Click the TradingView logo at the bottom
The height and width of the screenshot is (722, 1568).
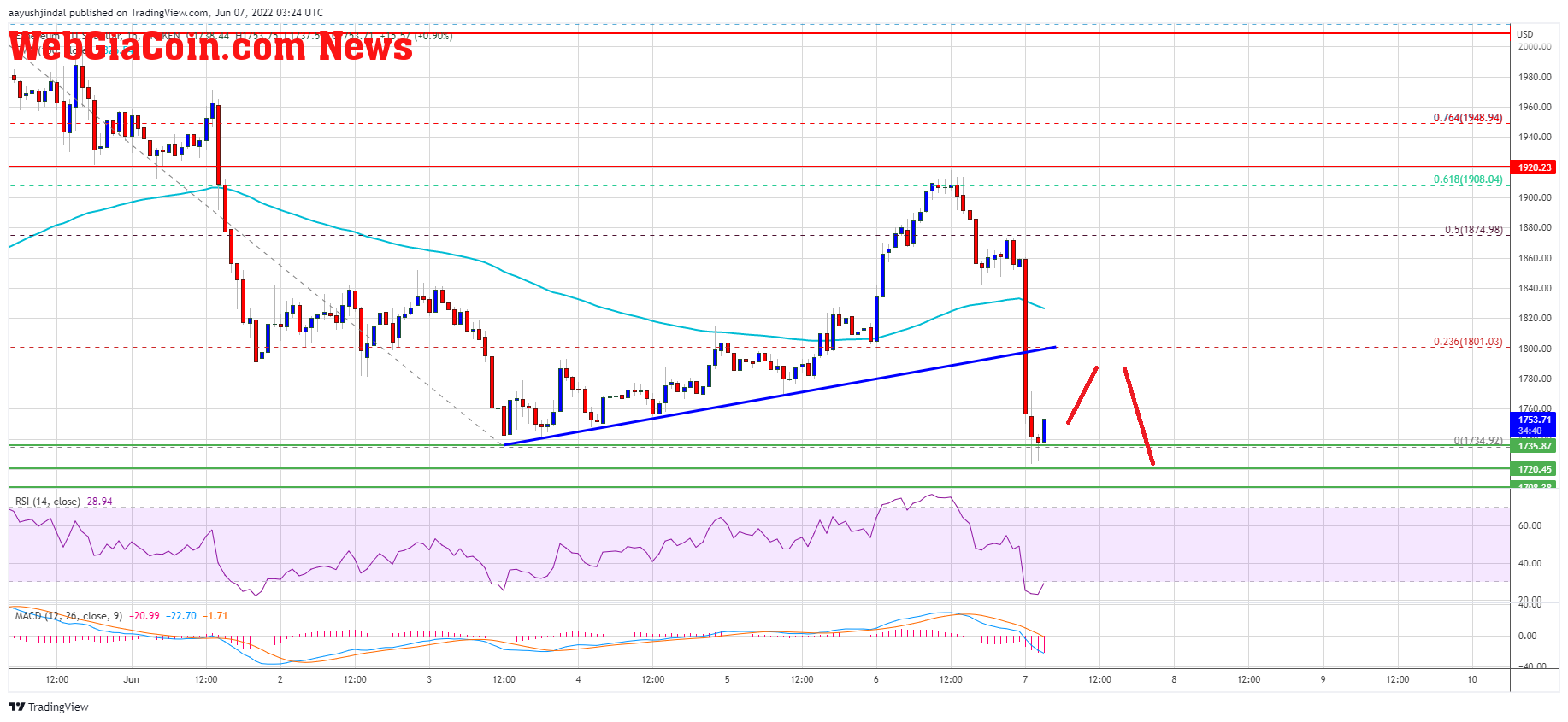(49, 707)
